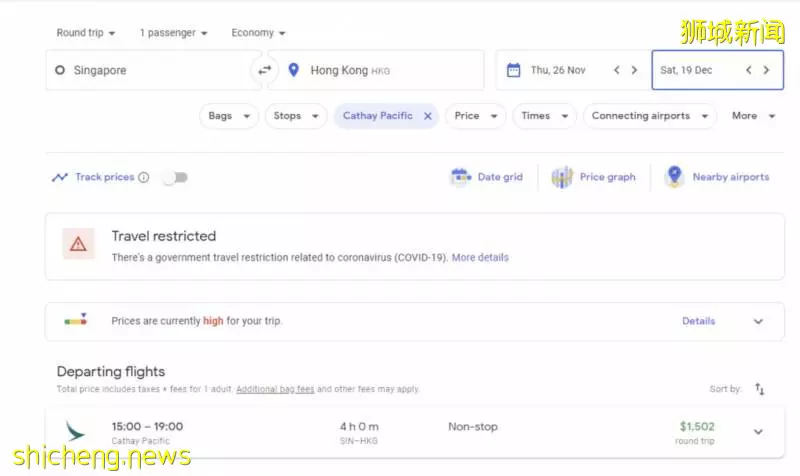Open the 1 passenger dropdown
800x476 pixels.
click(x=173, y=33)
